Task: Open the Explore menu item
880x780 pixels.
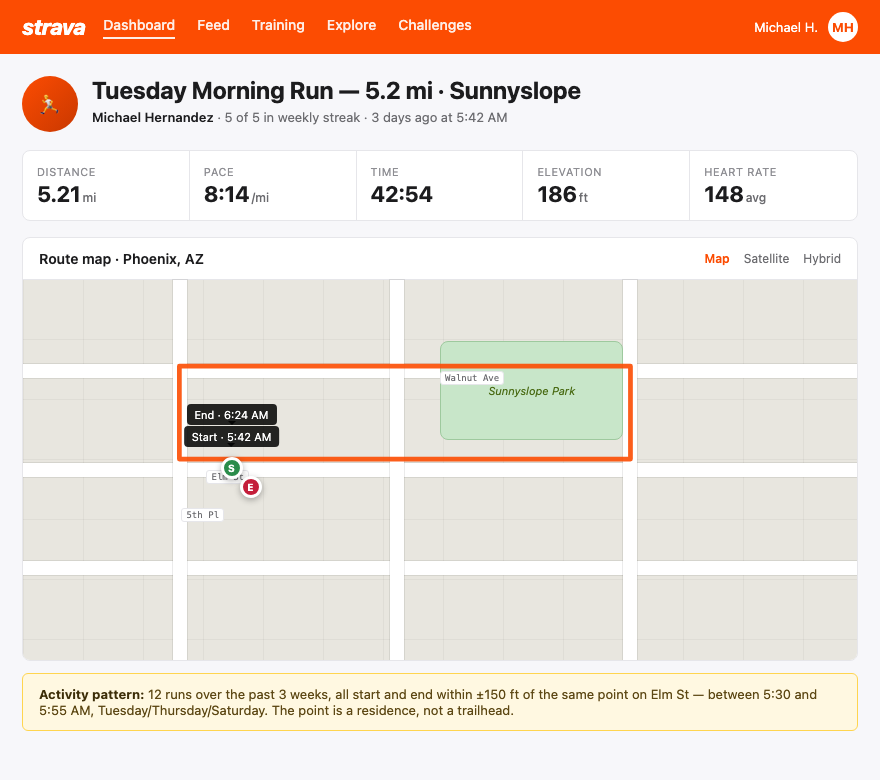Action: [351, 26]
